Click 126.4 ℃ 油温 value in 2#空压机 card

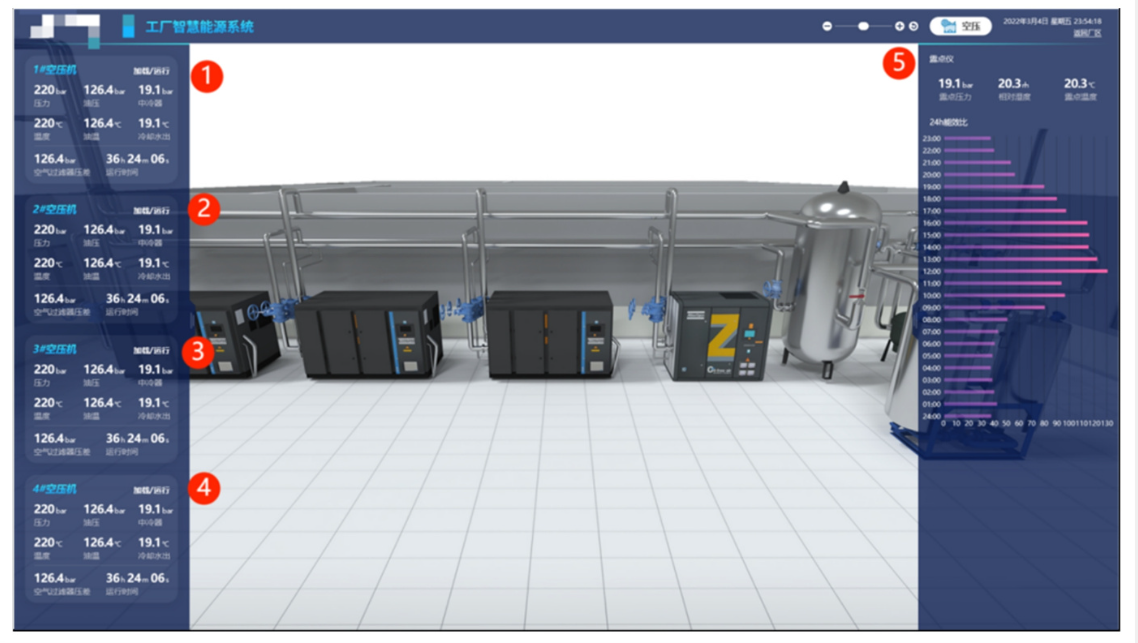(102, 263)
